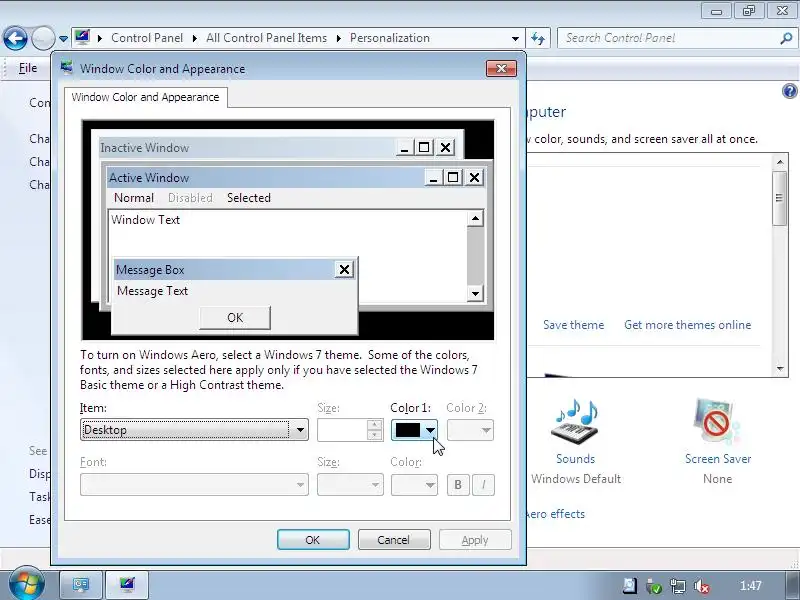The image size is (800, 600).
Task: Click the themes list scrollbar thumb
Action: [779, 198]
